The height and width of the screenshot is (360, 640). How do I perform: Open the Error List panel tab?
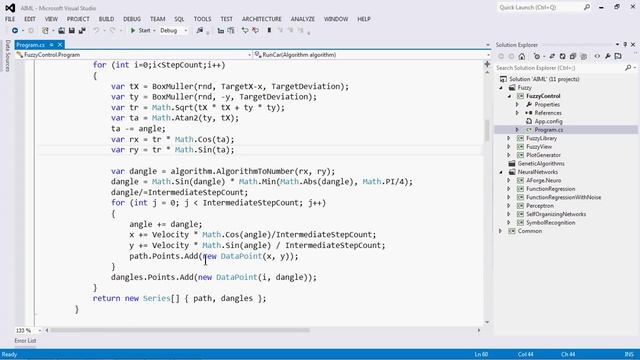25,341
